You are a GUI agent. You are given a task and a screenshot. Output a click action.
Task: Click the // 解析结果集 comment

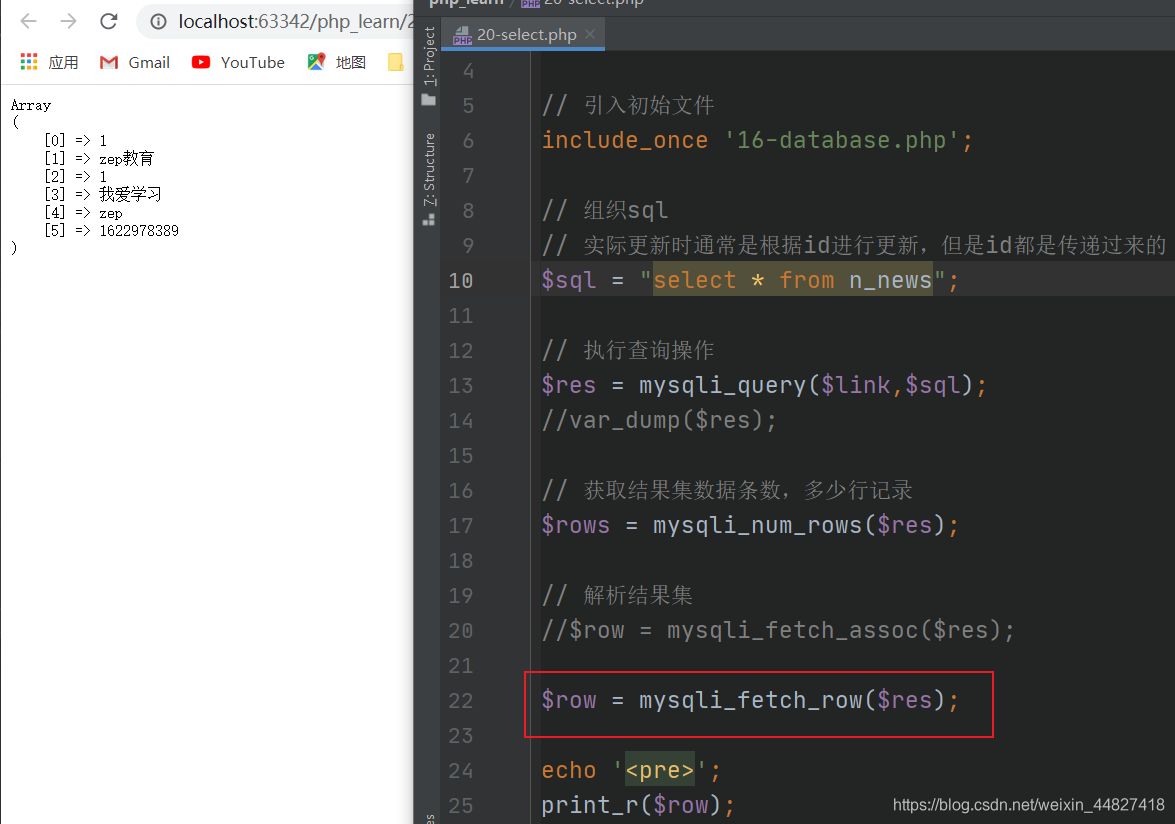(x=617, y=595)
